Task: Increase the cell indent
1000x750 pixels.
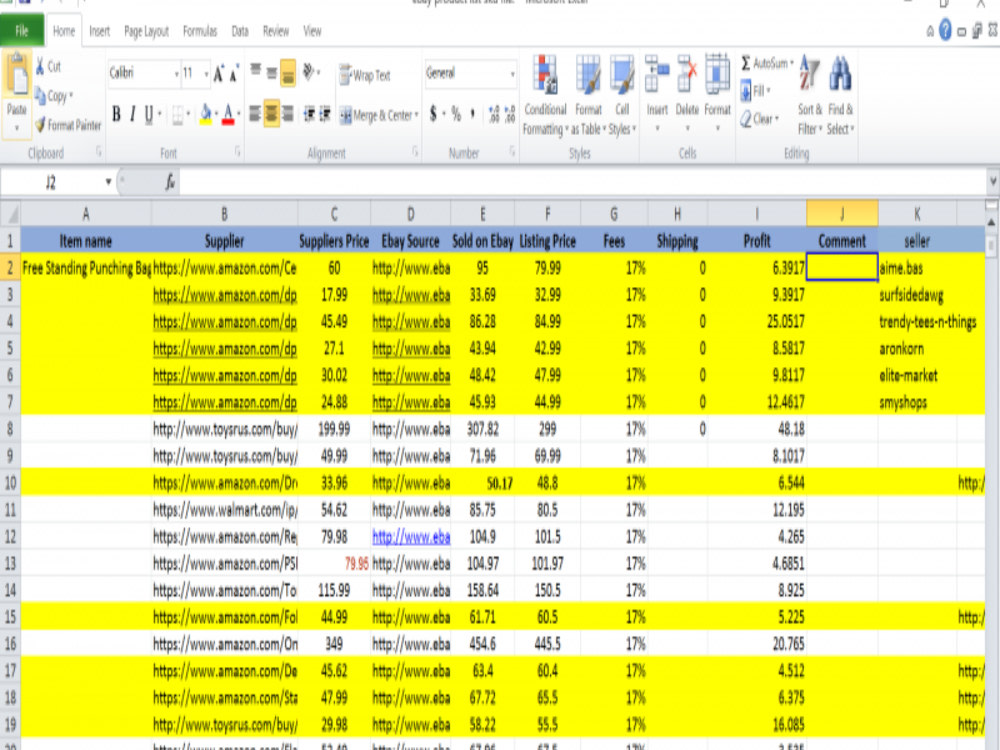Action: click(325, 115)
